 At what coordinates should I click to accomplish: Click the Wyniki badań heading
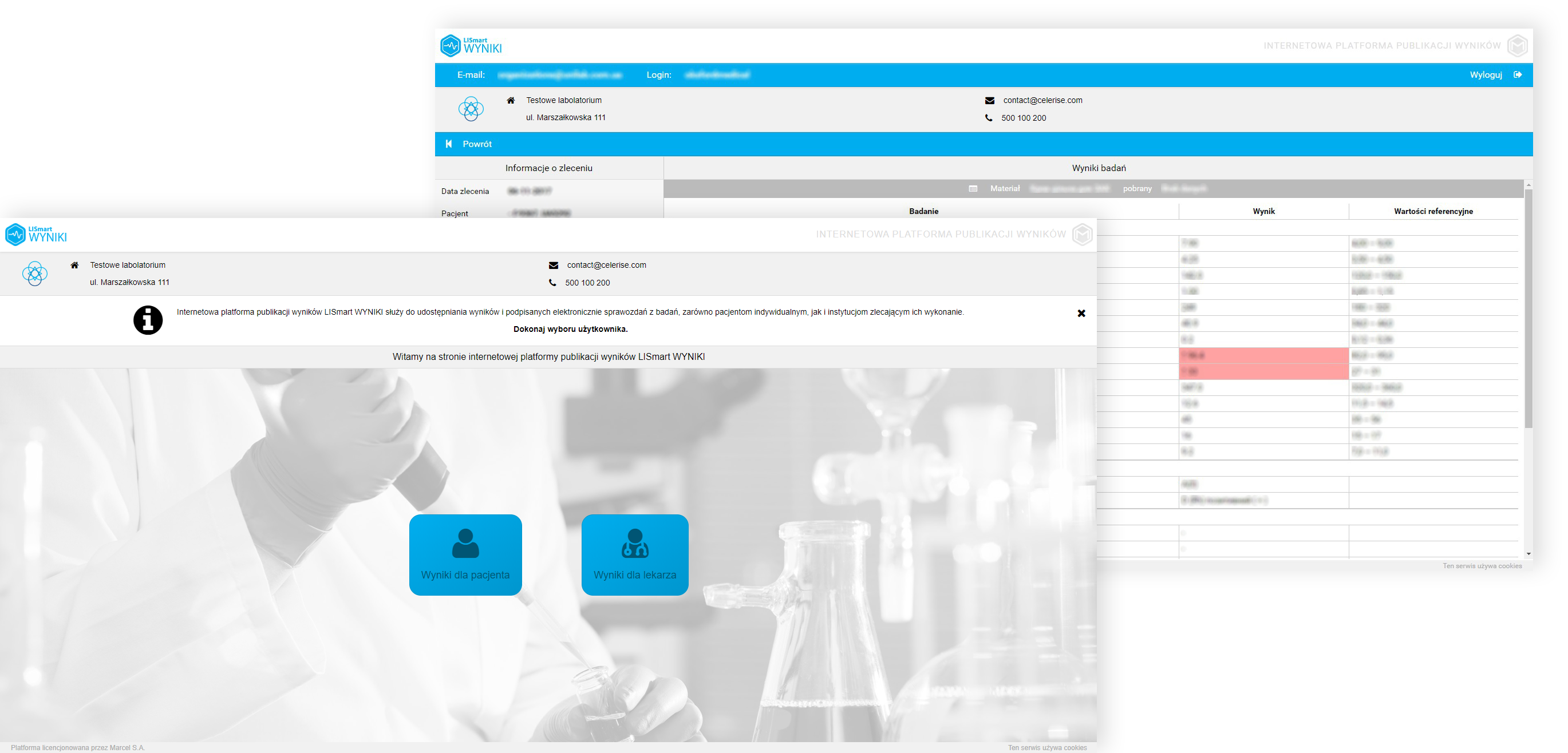click(1098, 168)
